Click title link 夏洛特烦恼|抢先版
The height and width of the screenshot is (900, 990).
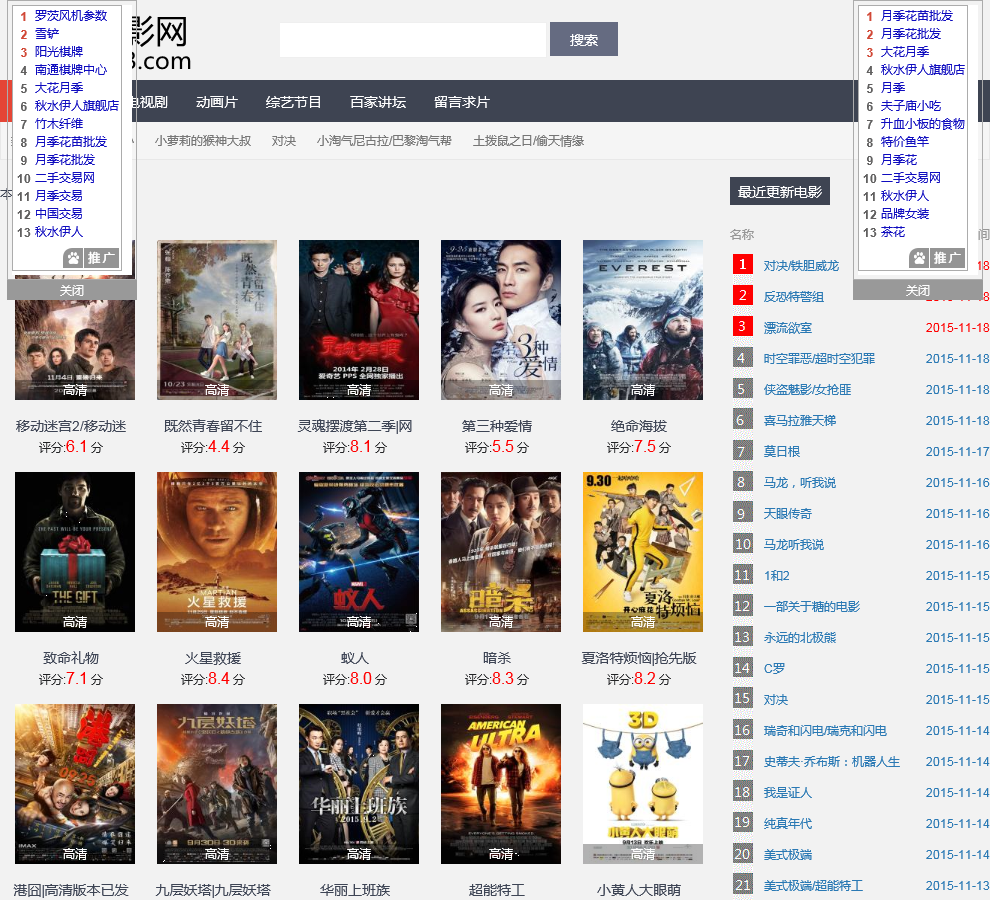(639, 658)
